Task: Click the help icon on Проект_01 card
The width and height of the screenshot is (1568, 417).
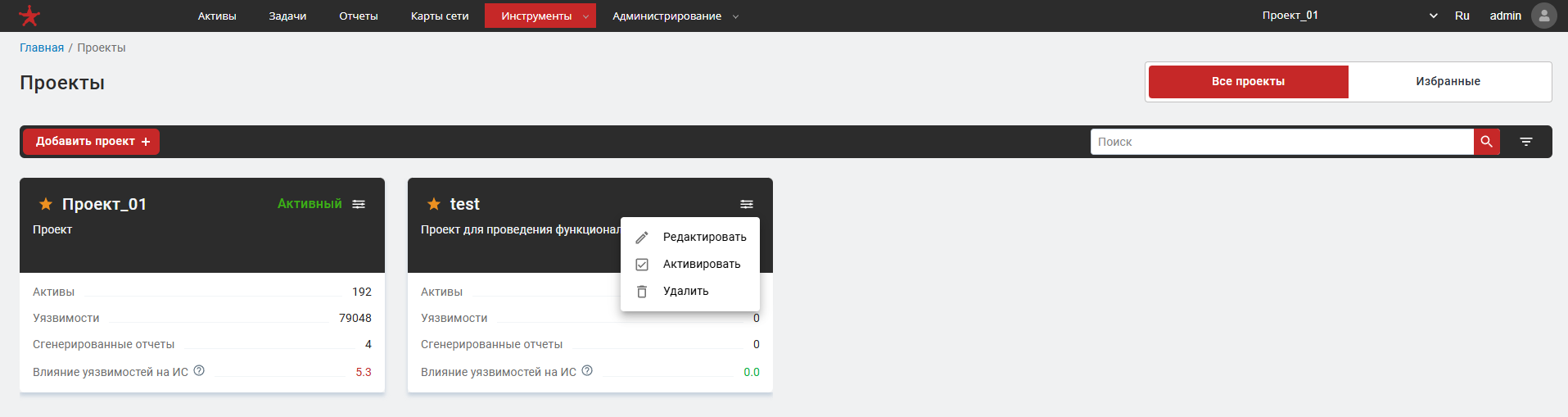Action: point(199,370)
